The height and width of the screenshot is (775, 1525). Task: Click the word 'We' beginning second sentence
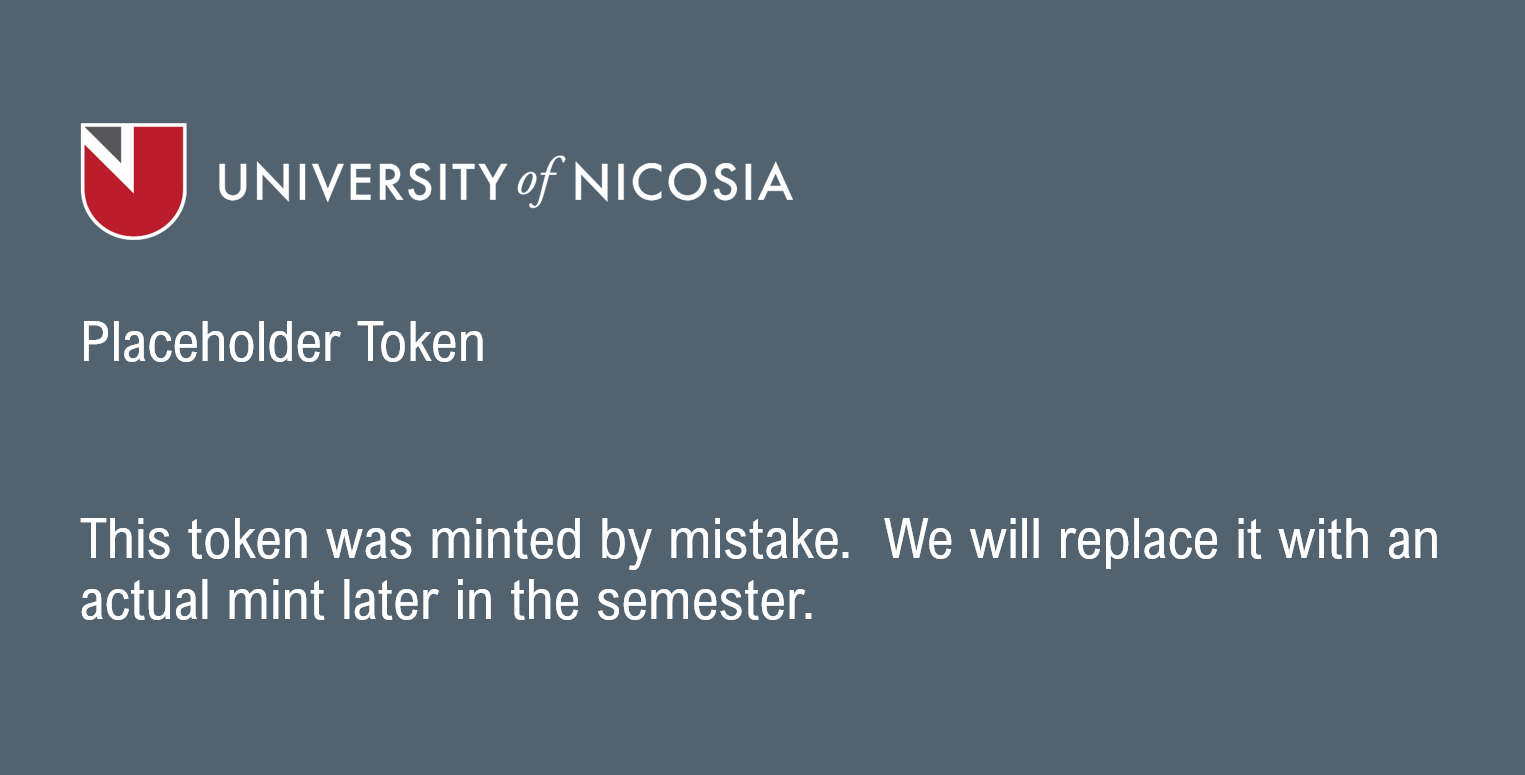click(920, 540)
